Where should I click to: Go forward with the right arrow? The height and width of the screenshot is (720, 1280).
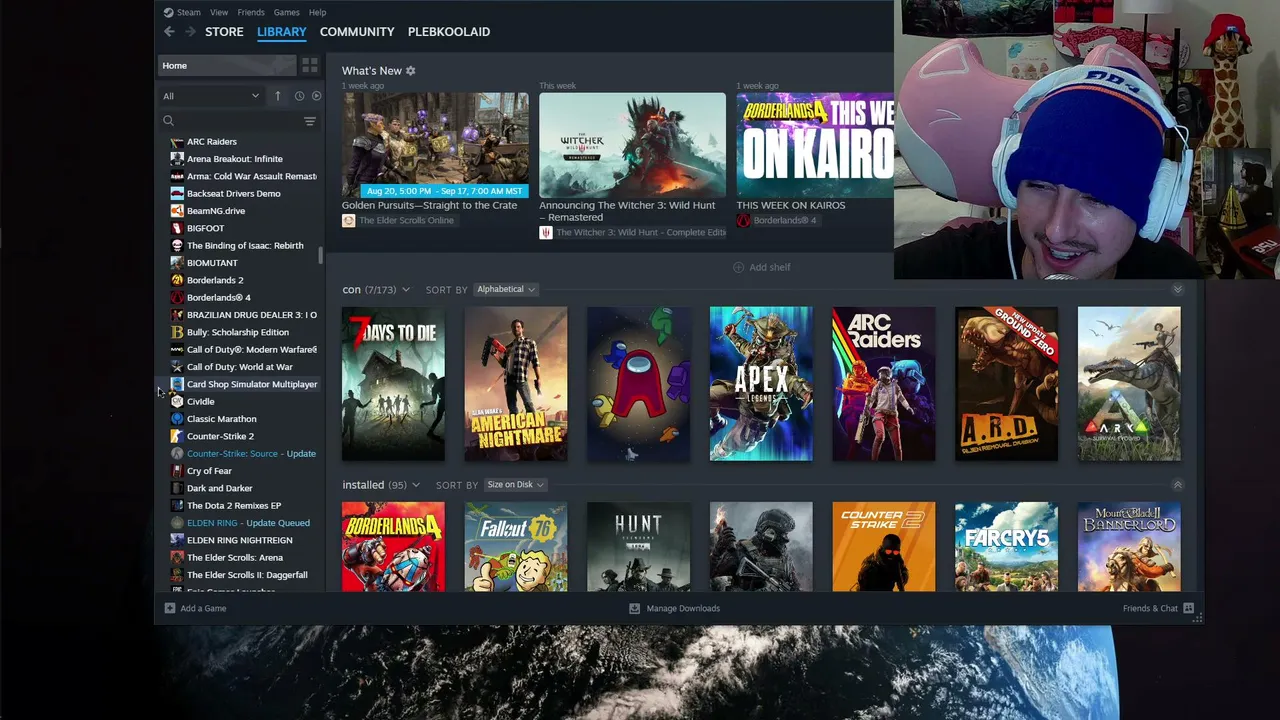click(190, 32)
